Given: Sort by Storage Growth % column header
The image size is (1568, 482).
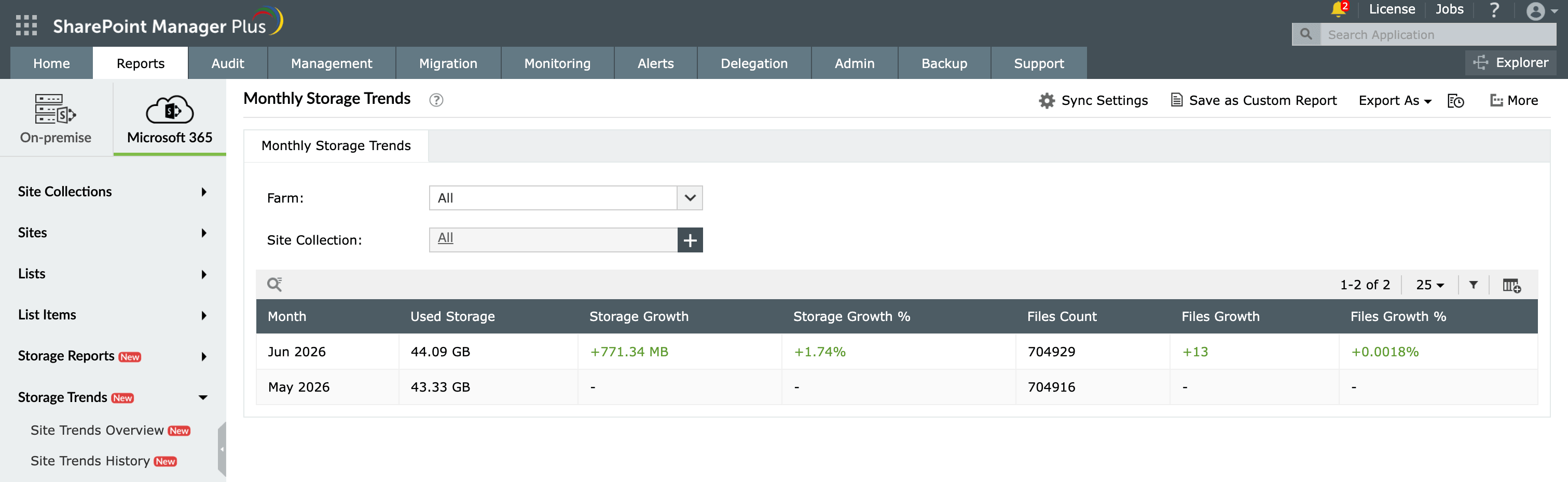Looking at the screenshot, I should coord(851,316).
